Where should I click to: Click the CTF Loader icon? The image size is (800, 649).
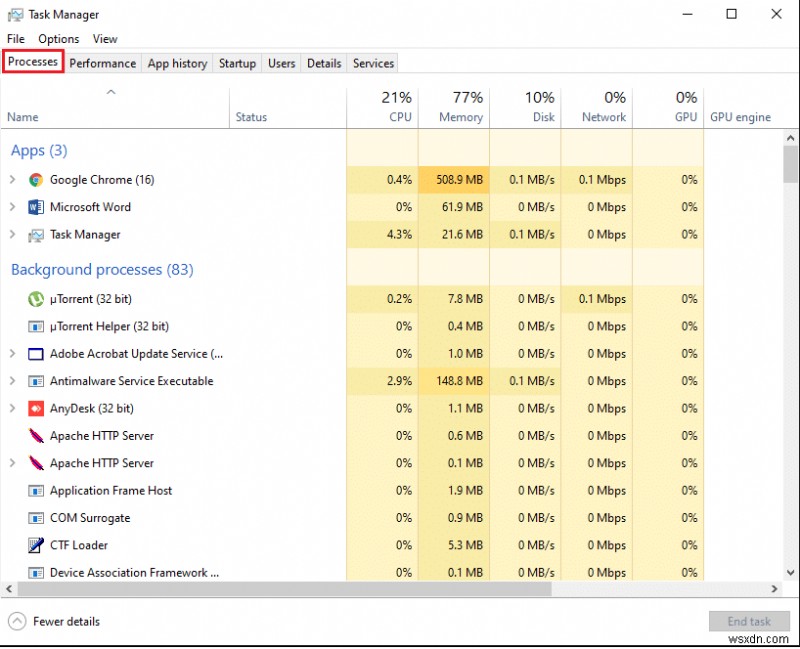[36, 545]
